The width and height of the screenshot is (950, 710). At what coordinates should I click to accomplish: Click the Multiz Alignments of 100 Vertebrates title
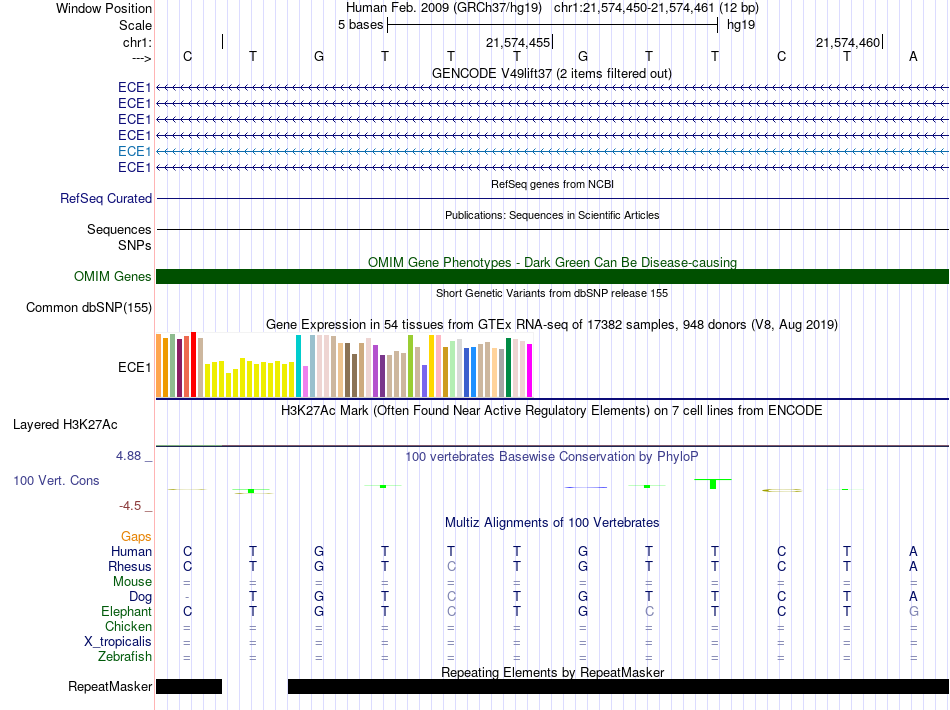pos(552,523)
